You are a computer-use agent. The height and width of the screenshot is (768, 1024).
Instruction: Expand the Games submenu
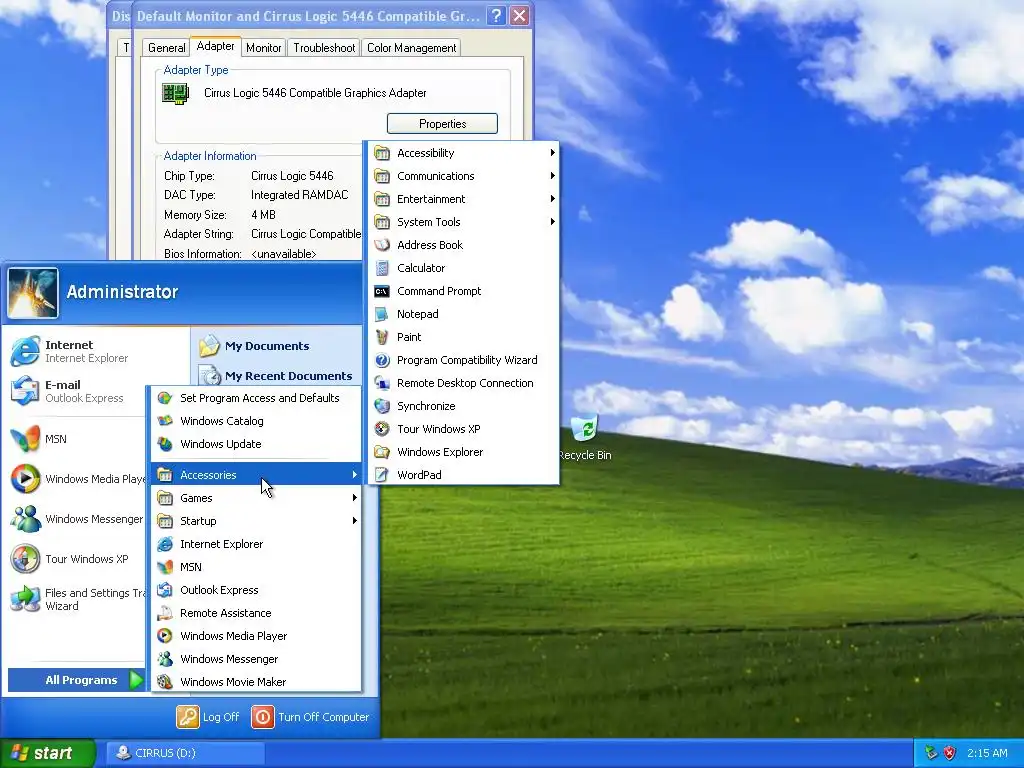click(257, 498)
